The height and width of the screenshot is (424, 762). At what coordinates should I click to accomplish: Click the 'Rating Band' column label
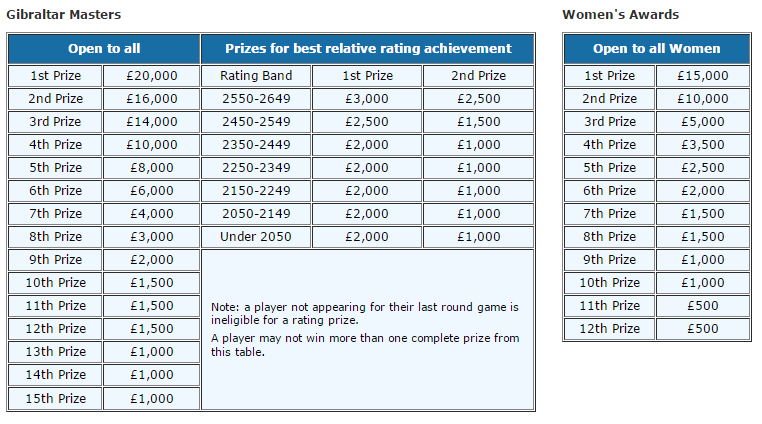pyautogui.click(x=257, y=76)
